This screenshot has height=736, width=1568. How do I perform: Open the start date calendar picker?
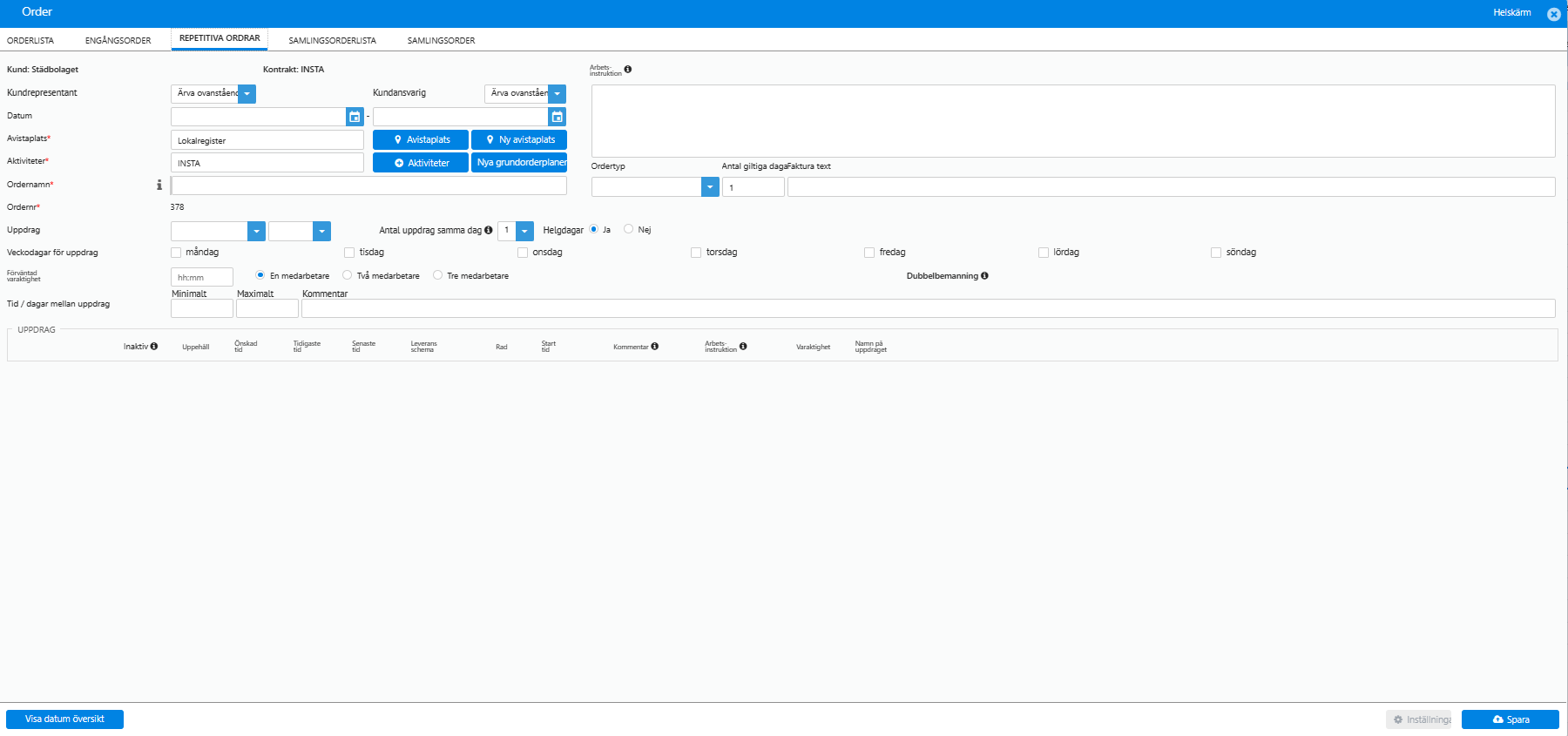355,117
